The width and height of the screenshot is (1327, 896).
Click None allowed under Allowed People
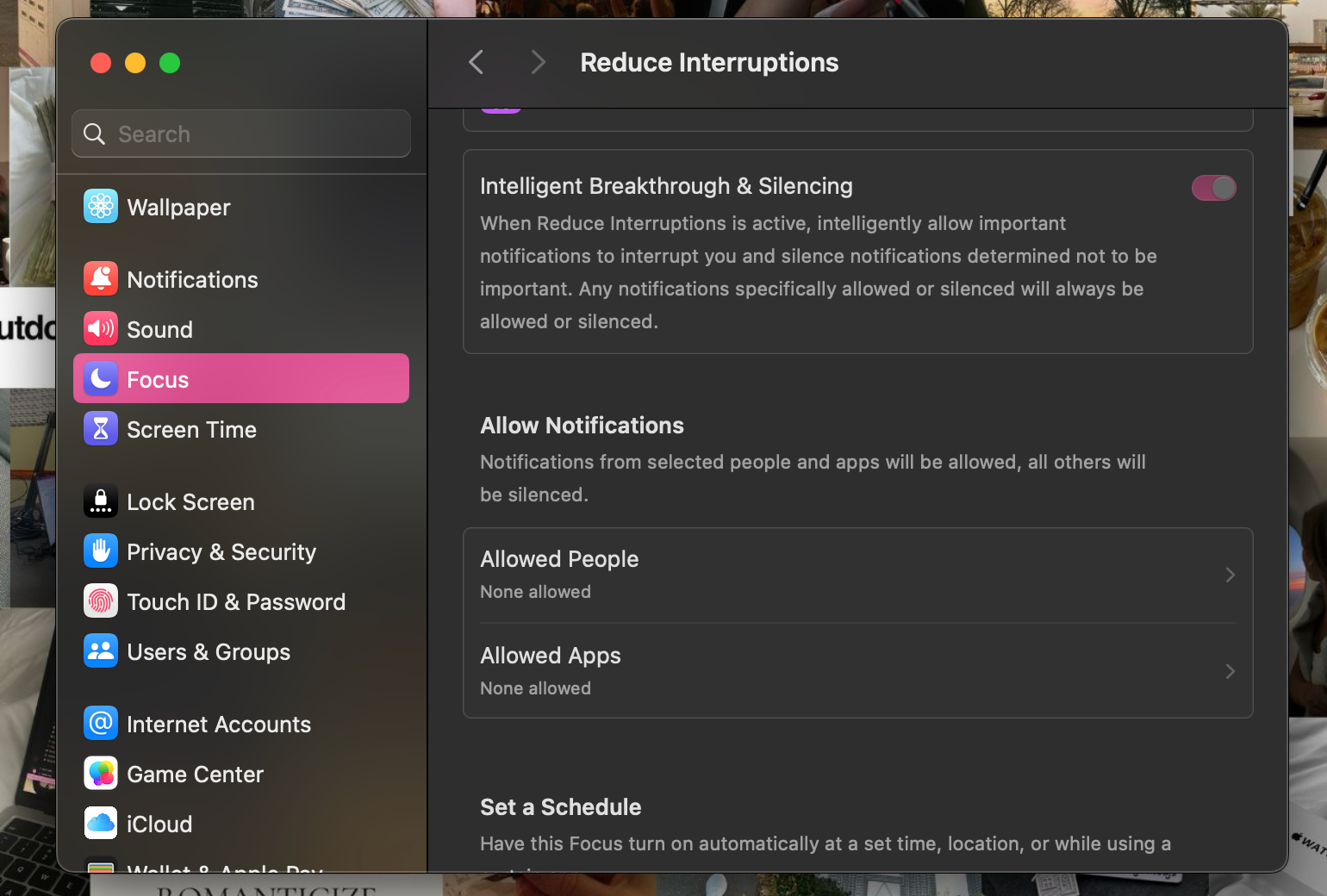[535, 592]
